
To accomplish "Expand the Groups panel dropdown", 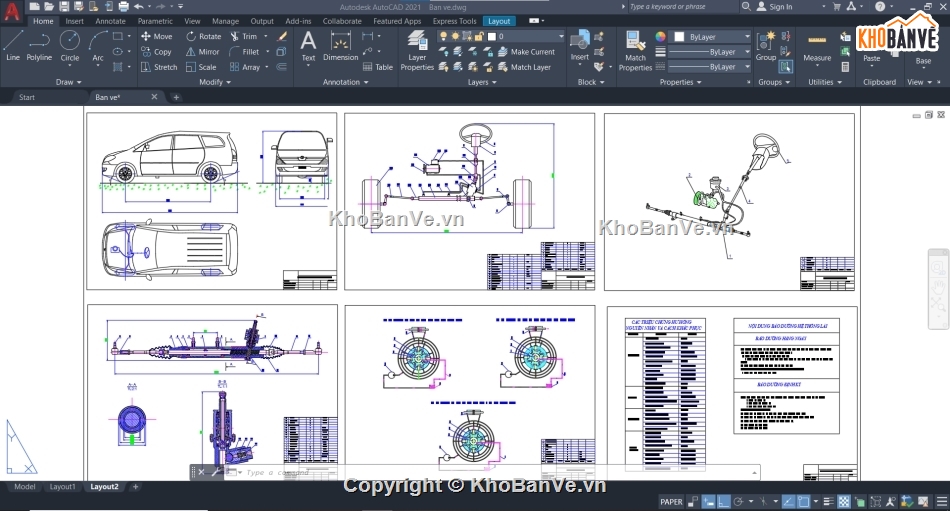I will click(774, 82).
